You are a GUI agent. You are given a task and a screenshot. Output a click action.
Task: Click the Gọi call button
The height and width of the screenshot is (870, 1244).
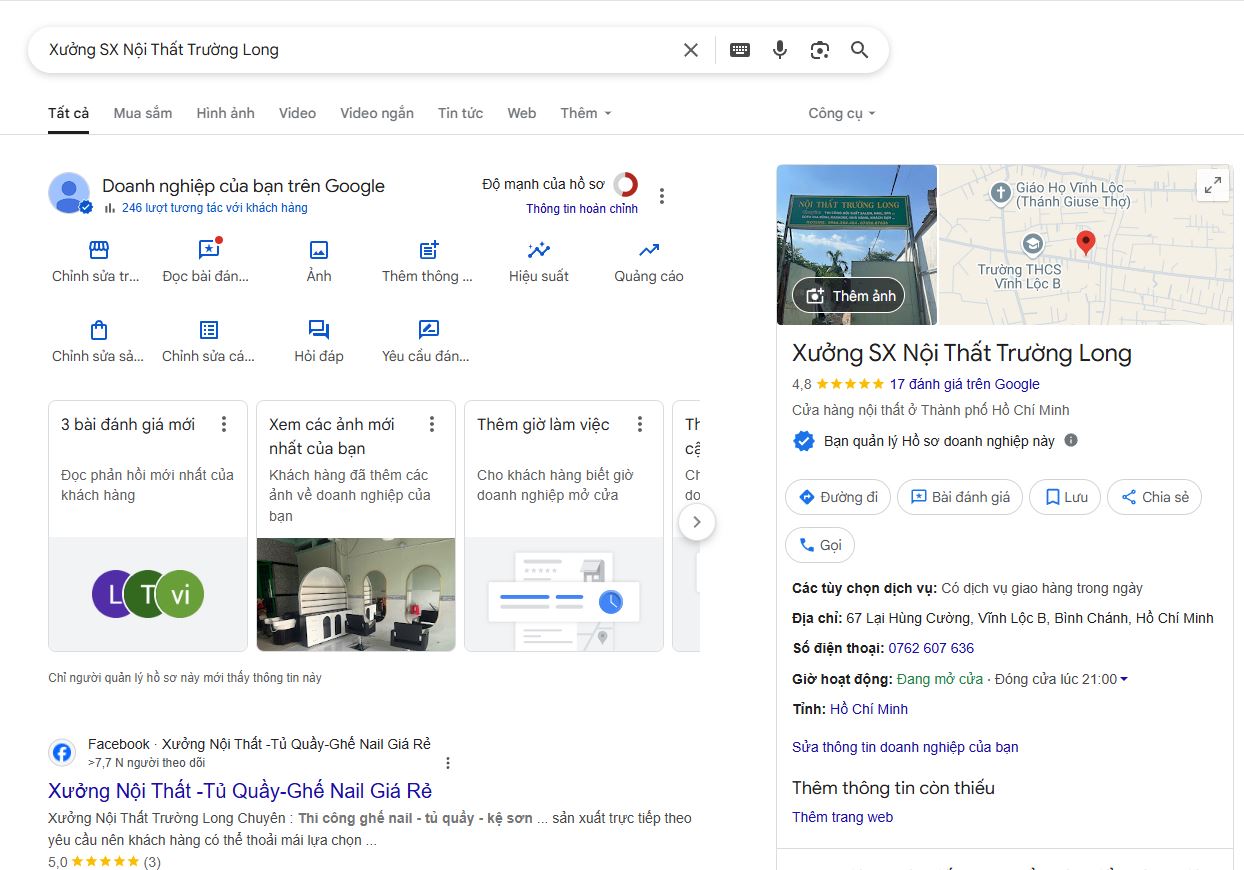point(820,545)
